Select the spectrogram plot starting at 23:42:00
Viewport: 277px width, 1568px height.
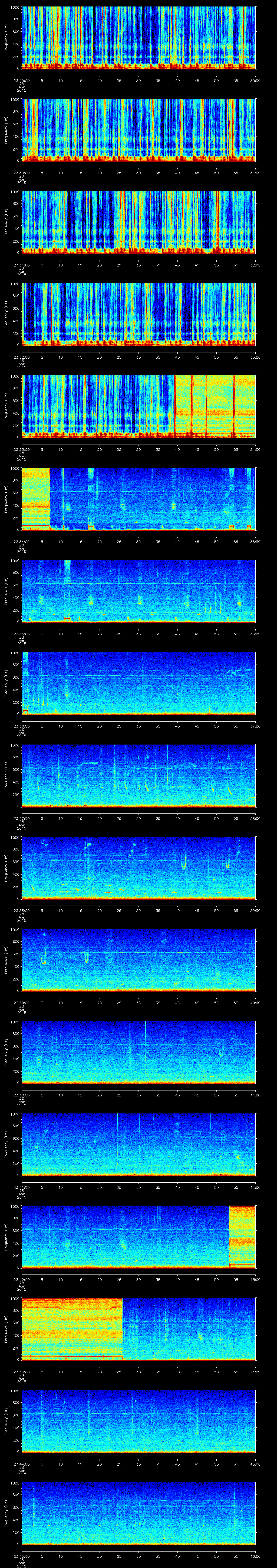(138, 1237)
